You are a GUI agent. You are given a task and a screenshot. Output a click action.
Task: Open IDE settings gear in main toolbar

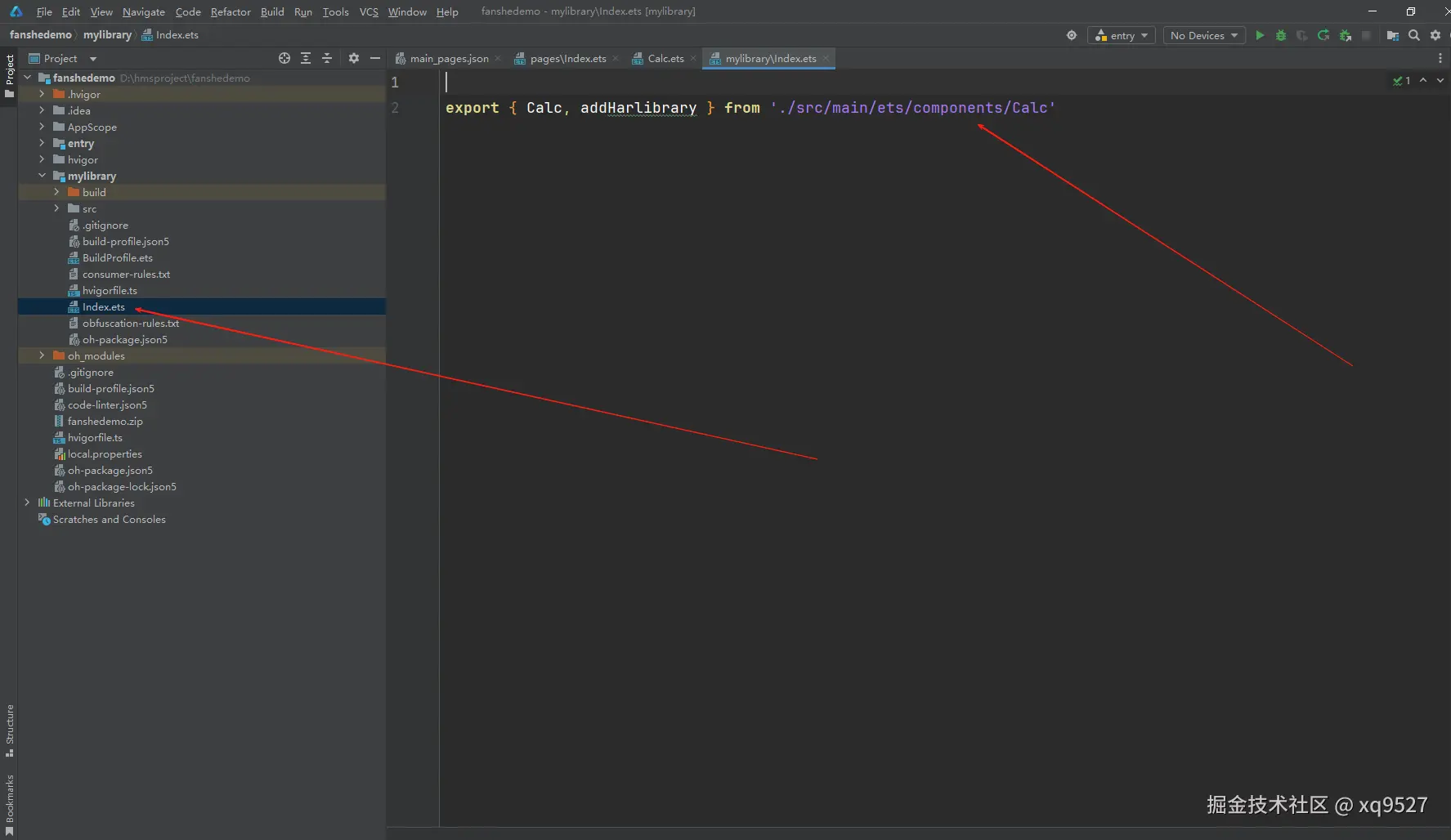coord(1435,35)
